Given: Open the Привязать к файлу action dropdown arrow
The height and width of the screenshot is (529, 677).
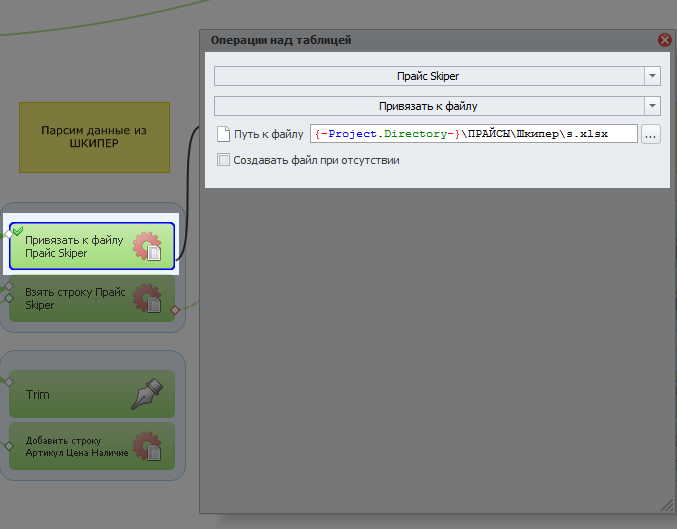Looking at the screenshot, I should pos(652,106).
